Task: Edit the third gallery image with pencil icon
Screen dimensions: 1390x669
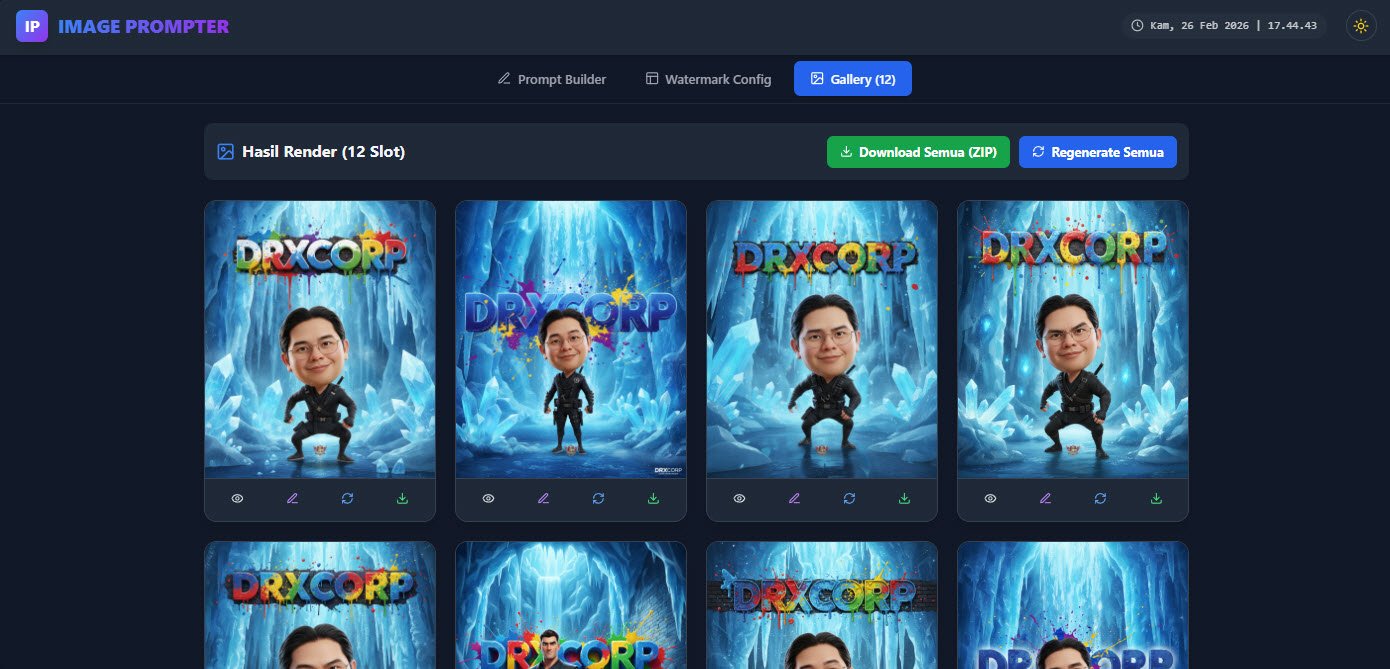Action: pos(794,498)
